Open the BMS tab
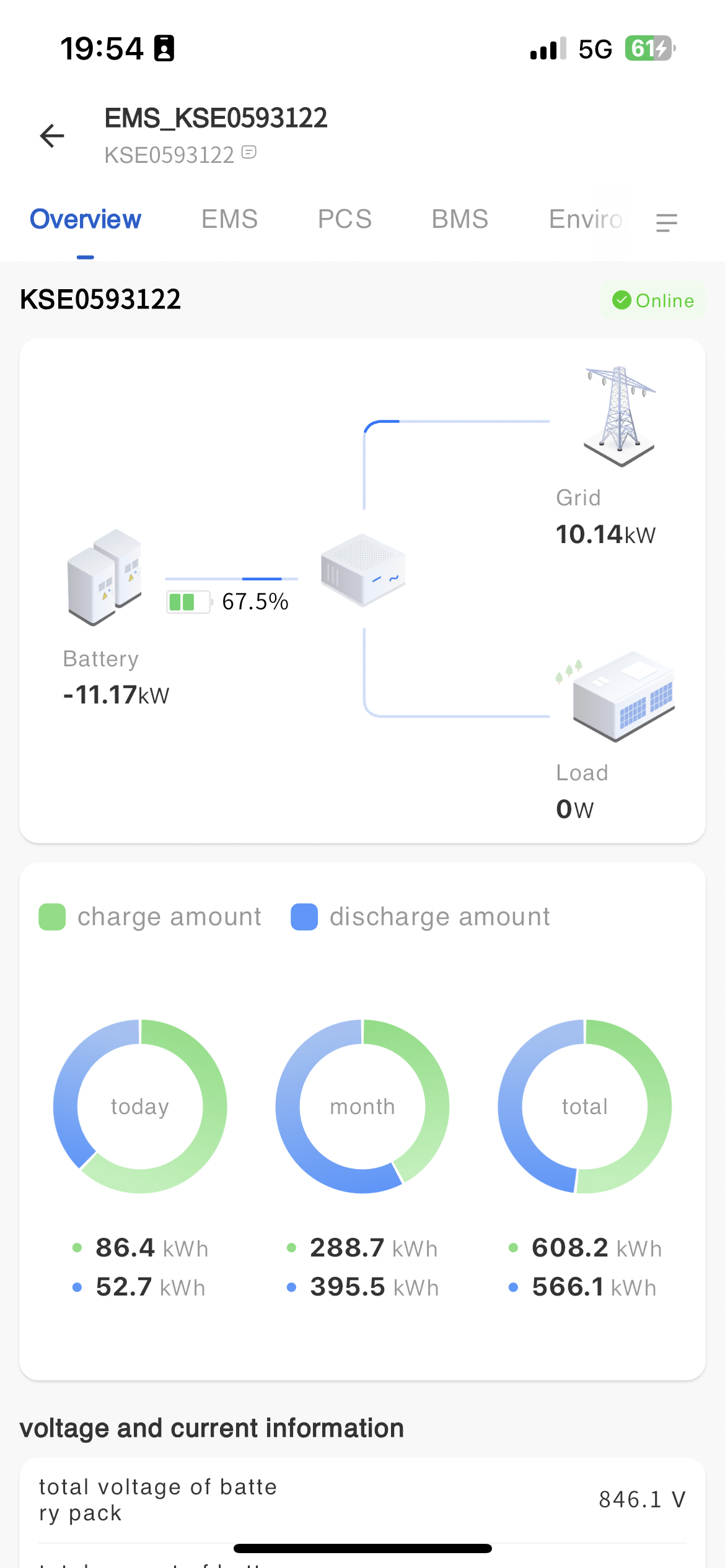Screen dimensions: 725x1568 [460, 219]
